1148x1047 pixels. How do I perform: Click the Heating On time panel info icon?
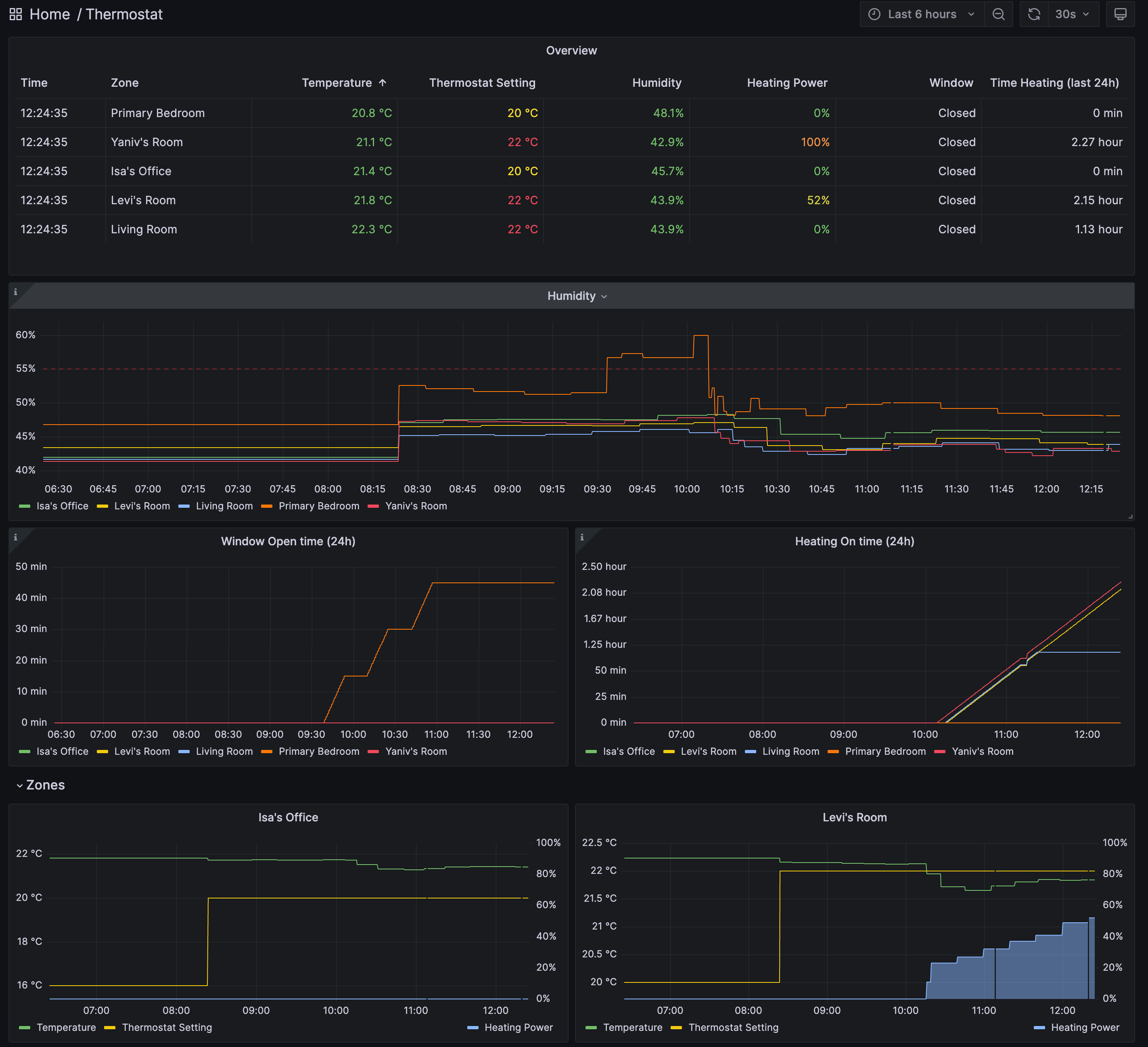(x=582, y=537)
